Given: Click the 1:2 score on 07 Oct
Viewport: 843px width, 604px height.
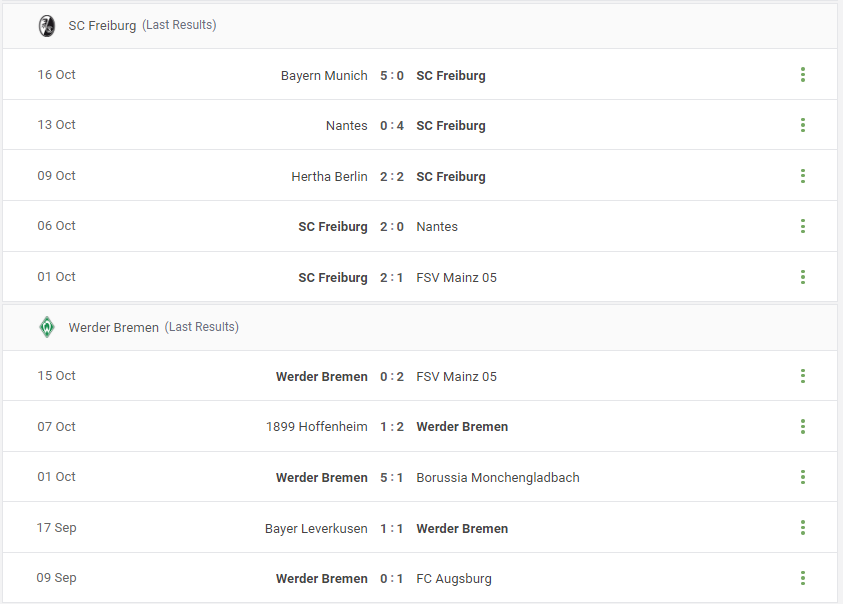Looking at the screenshot, I should pos(392,427).
